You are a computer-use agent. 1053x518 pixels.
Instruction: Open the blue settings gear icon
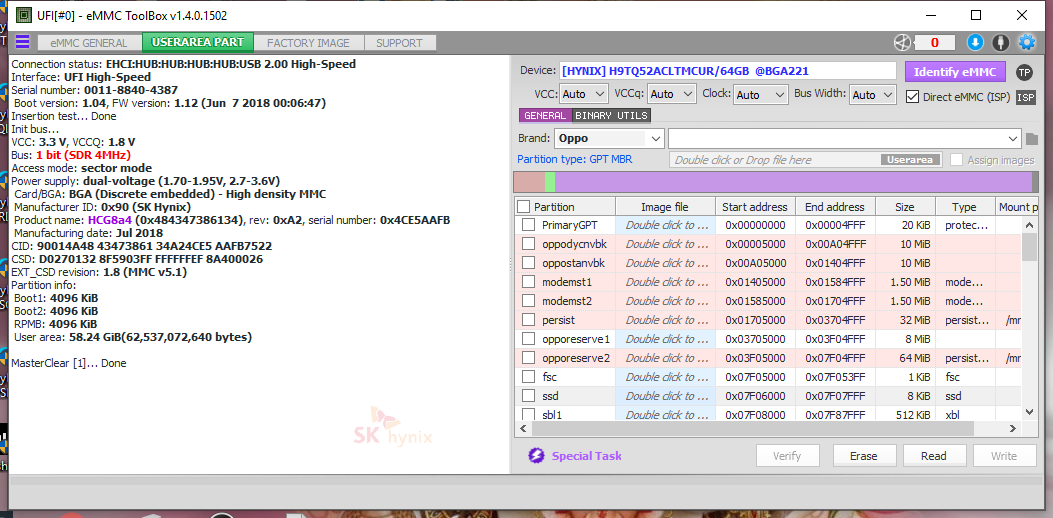1027,42
